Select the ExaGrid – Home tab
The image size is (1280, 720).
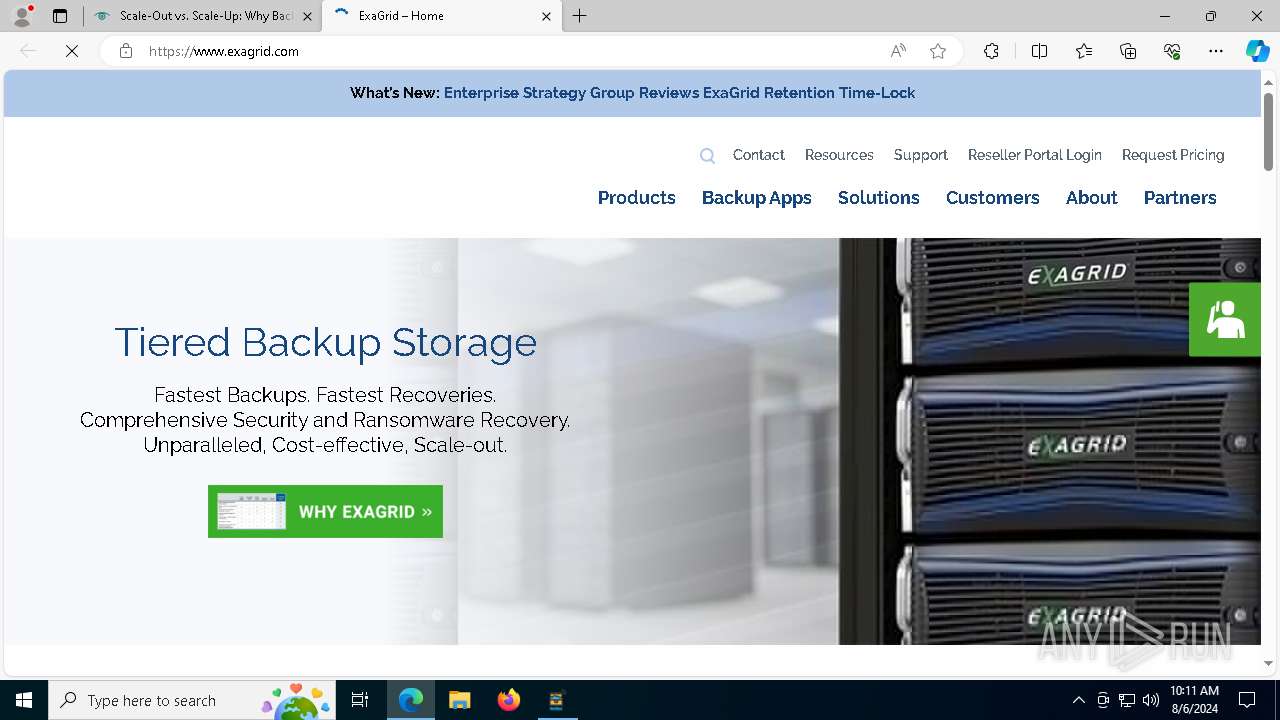[440, 16]
